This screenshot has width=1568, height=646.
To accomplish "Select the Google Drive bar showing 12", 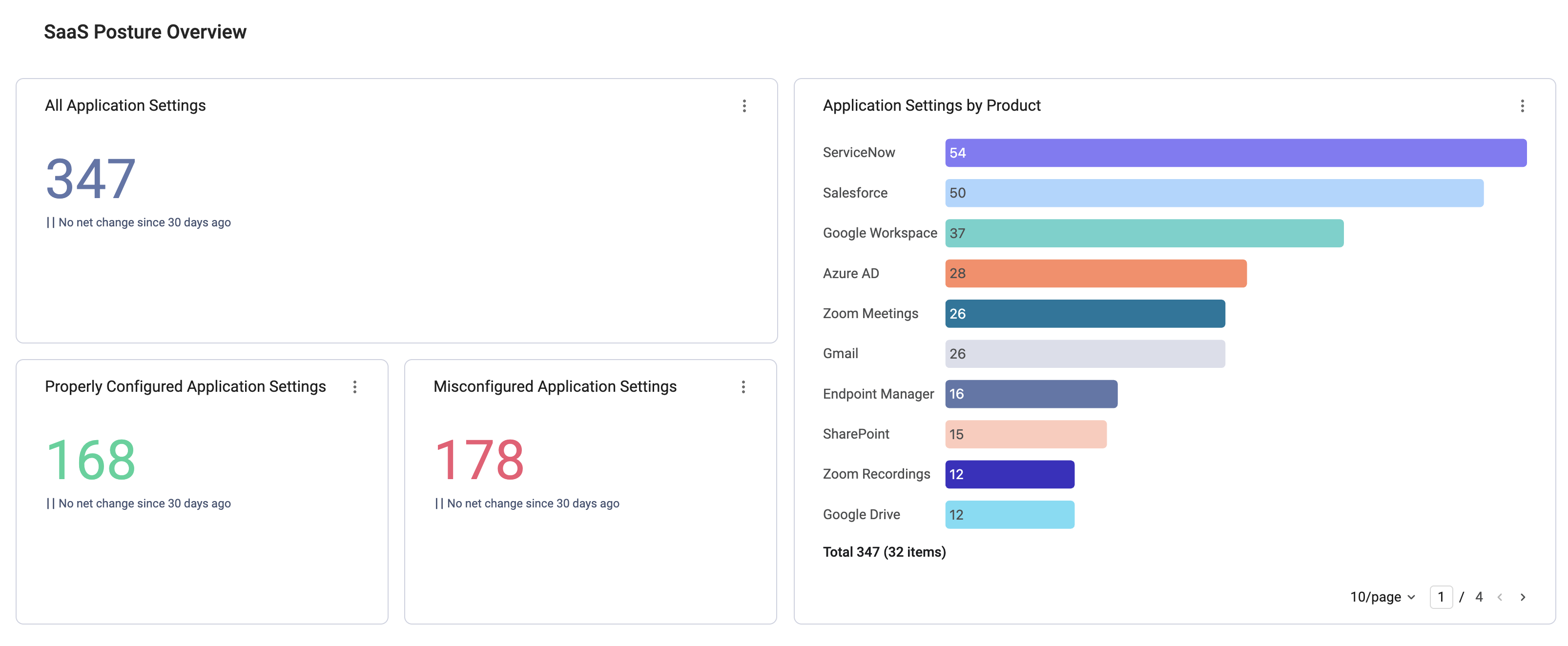I will click(x=1010, y=514).
